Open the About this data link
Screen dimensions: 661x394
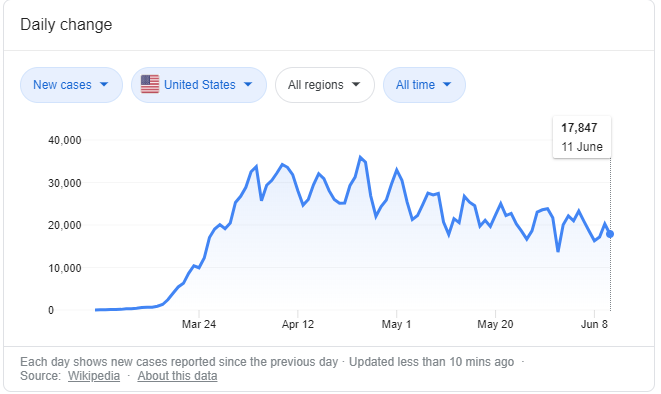coord(177,376)
